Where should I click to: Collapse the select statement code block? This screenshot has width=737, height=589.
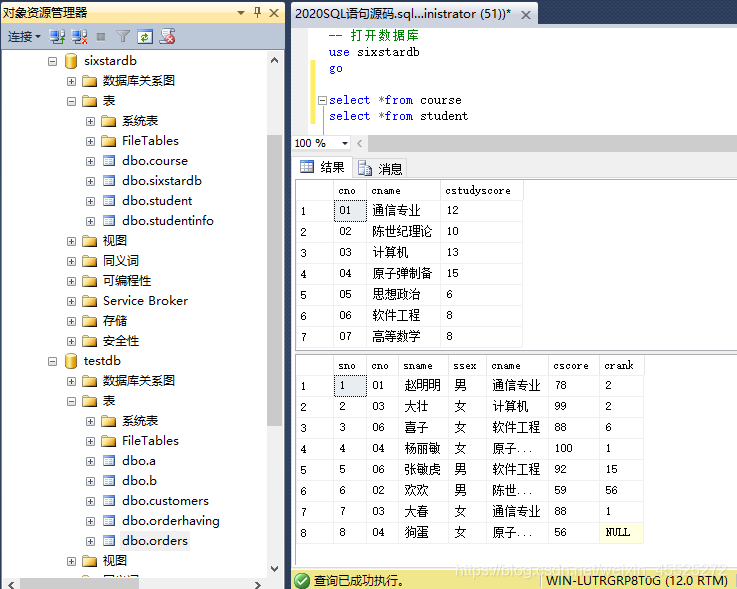322,100
